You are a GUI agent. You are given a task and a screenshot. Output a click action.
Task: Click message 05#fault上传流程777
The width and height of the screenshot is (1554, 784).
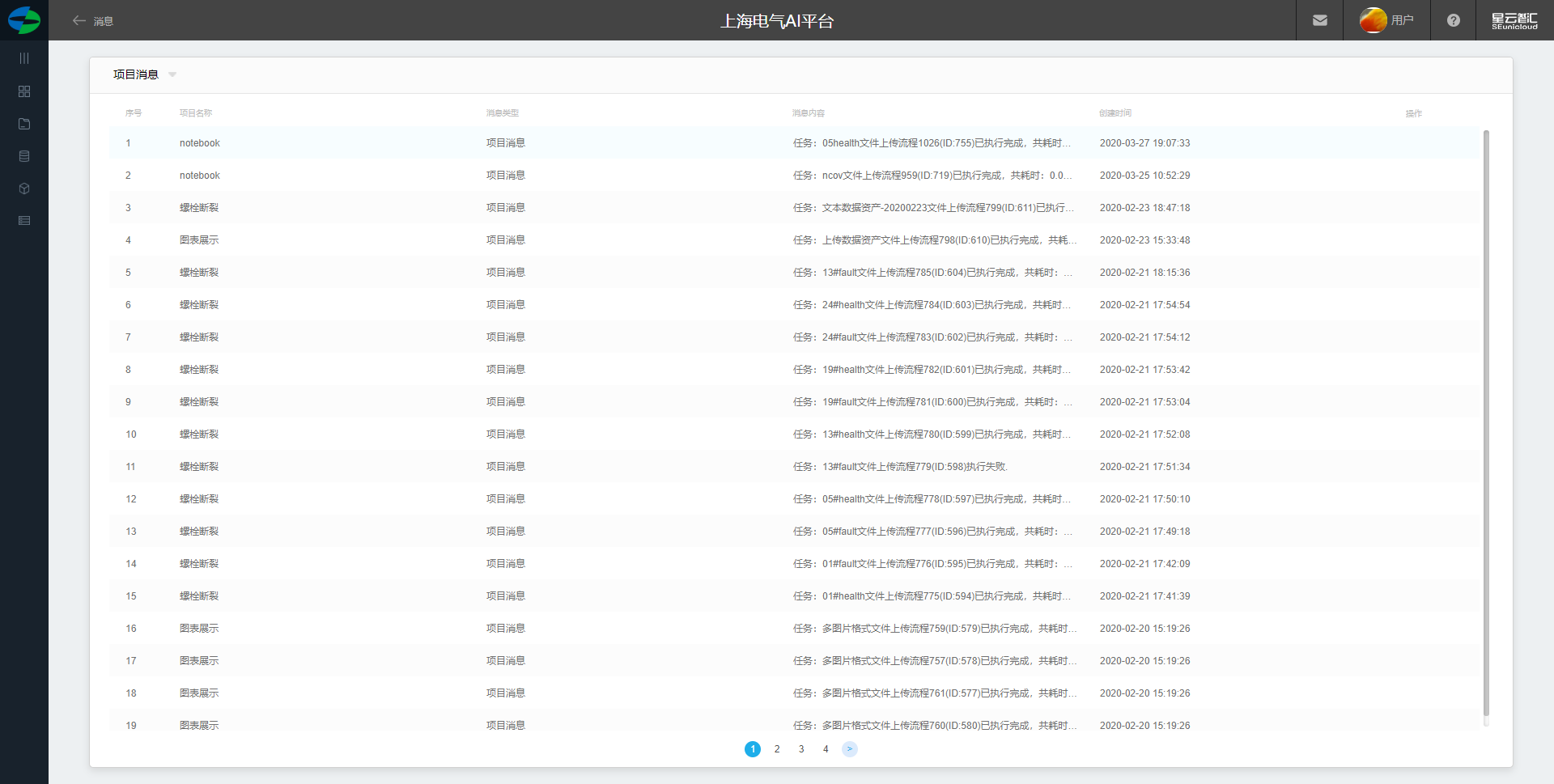pyautogui.click(x=933, y=532)
